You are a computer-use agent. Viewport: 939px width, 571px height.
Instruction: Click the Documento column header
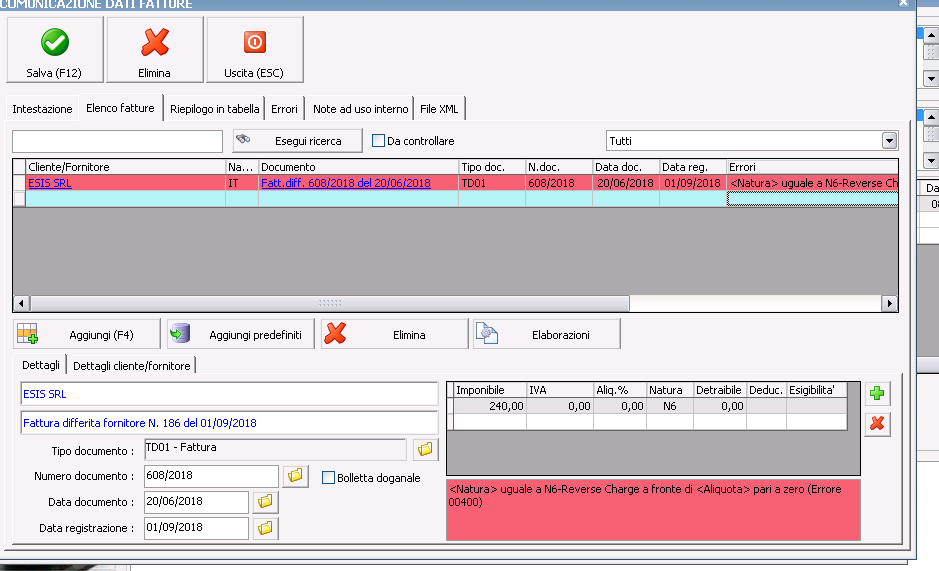(x=359, y=167)
